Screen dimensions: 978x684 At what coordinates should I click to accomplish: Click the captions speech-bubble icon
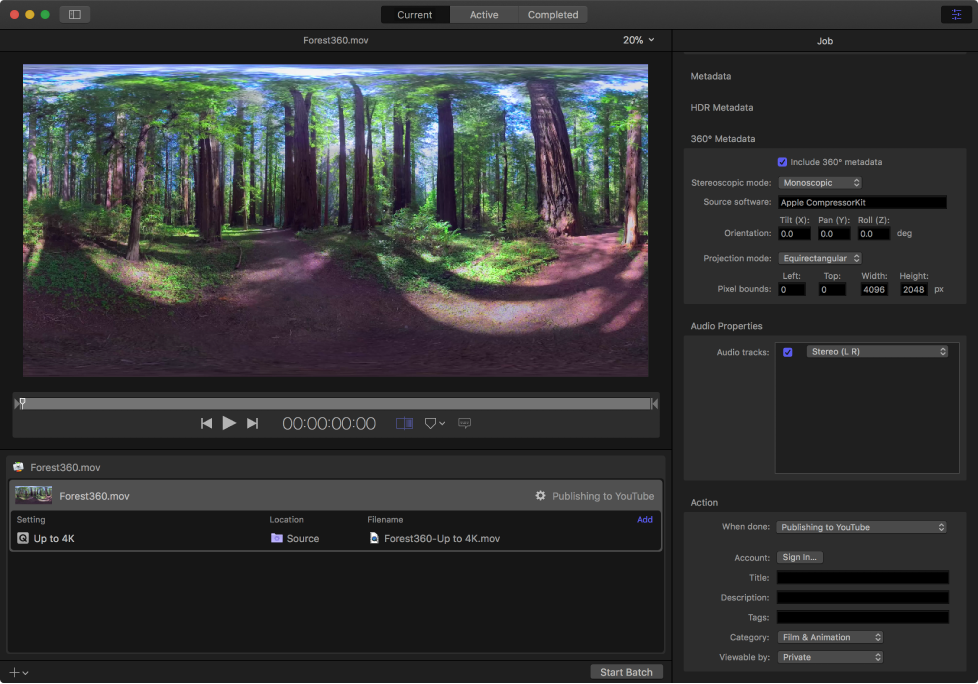click(465, 423)
